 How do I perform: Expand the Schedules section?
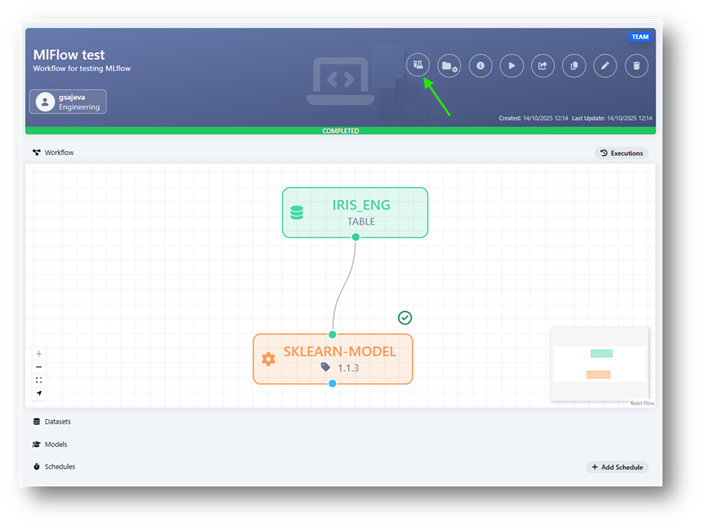(x=54, y=466)
